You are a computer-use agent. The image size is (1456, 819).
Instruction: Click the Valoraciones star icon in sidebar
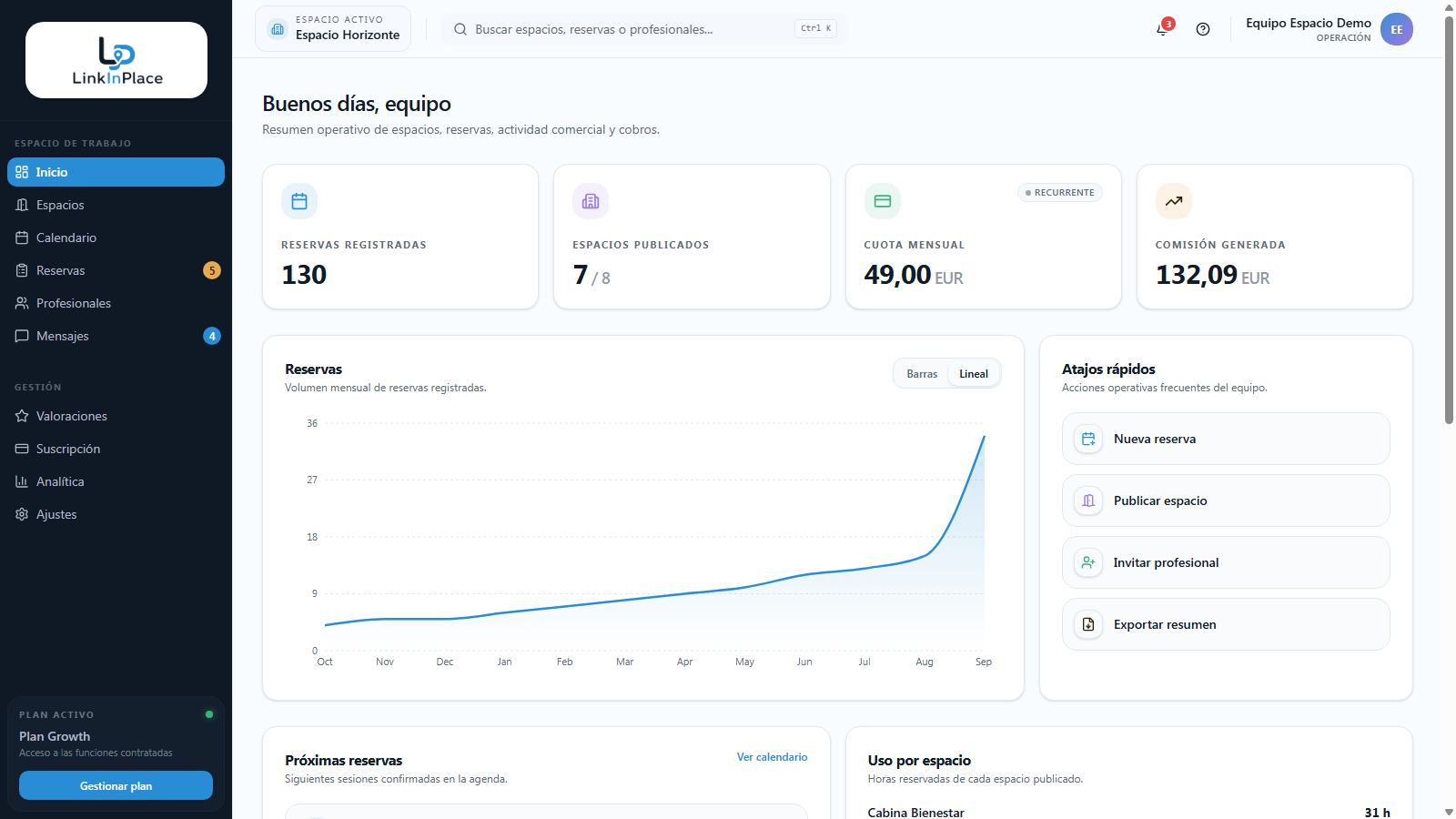(x=22, y=416)
